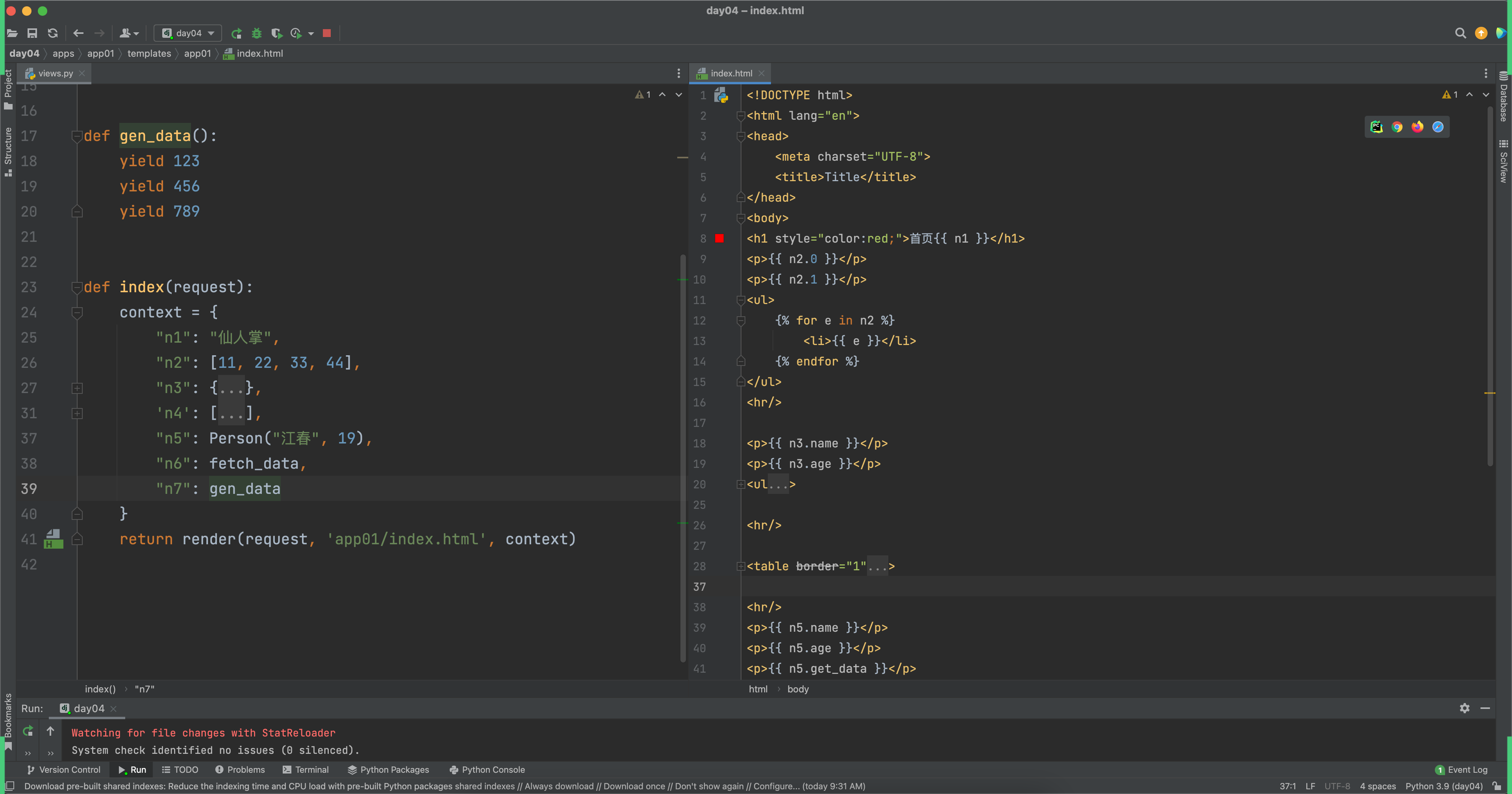Click the Rerun day04 toolbar icon
This screenshot has width=1512, height=794.
[x=237, y=33]
